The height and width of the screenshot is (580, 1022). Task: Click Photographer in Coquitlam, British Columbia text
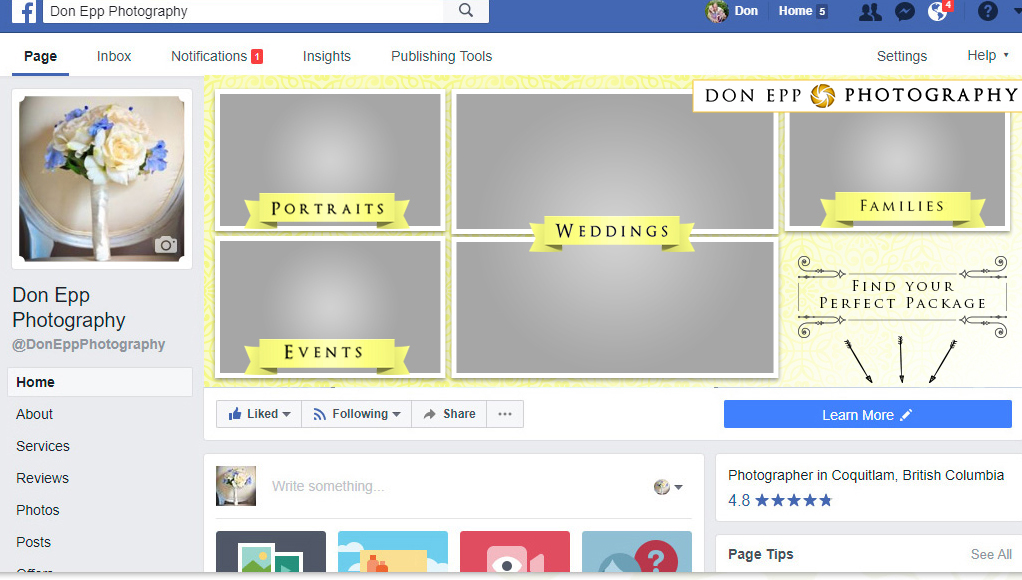866,475
